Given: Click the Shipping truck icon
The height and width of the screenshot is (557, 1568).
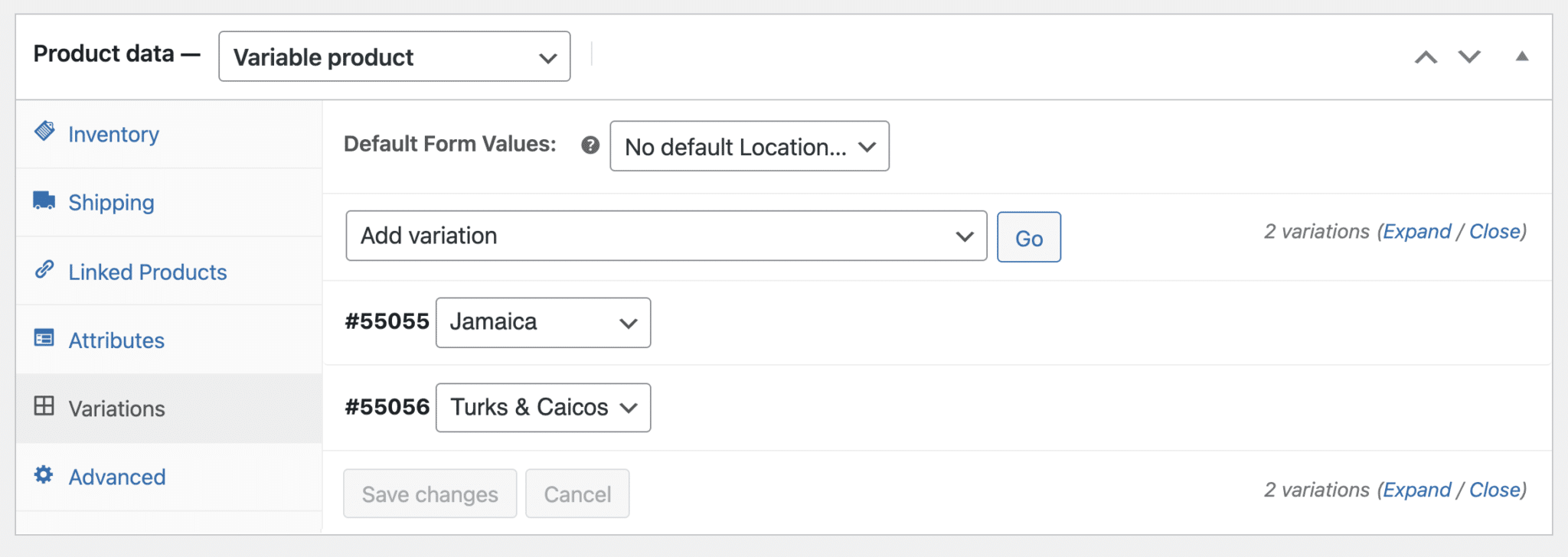Looking at the screenshot, I should [x=44, y=200].
